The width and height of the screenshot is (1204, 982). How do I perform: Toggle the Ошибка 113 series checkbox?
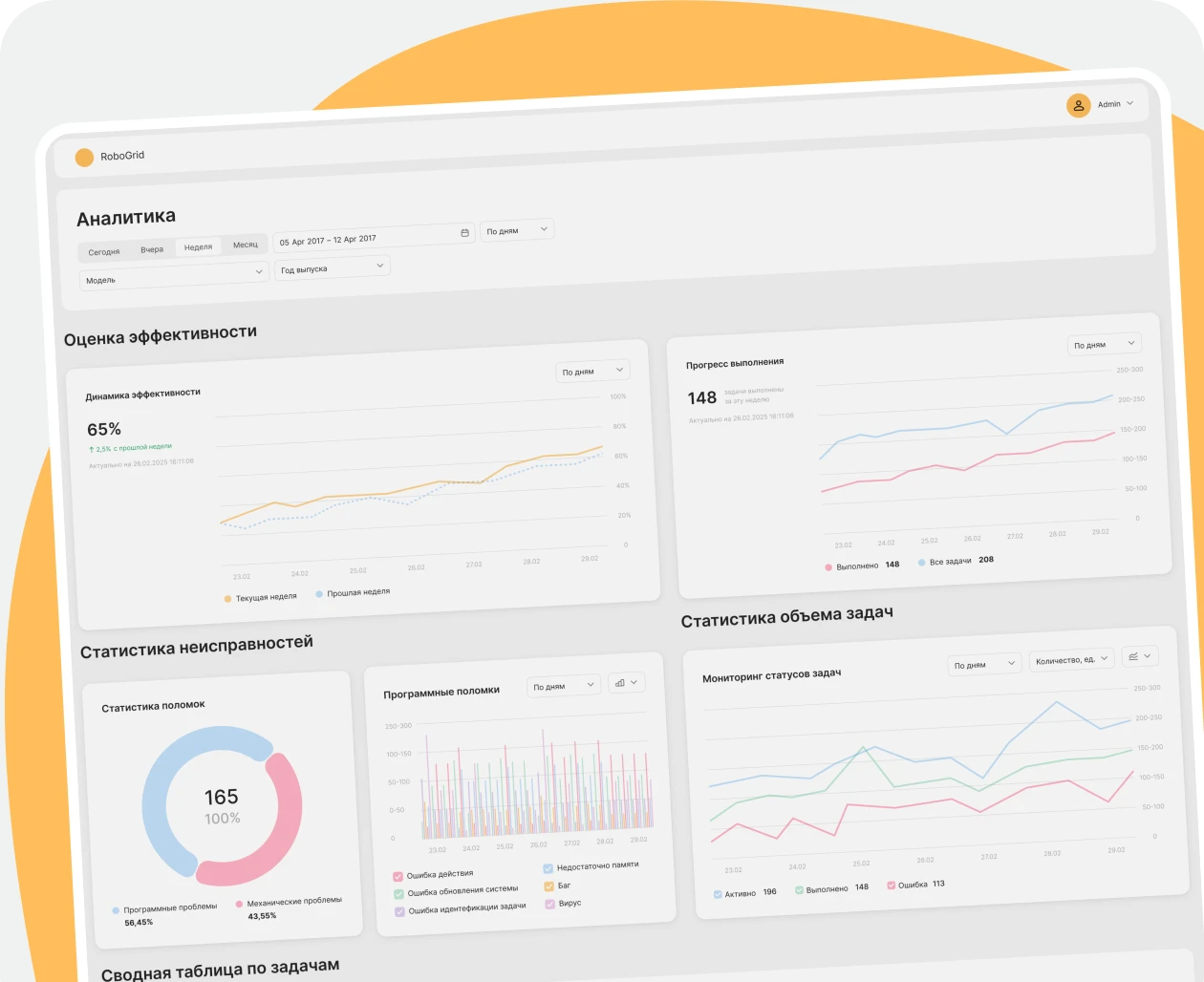891,886
